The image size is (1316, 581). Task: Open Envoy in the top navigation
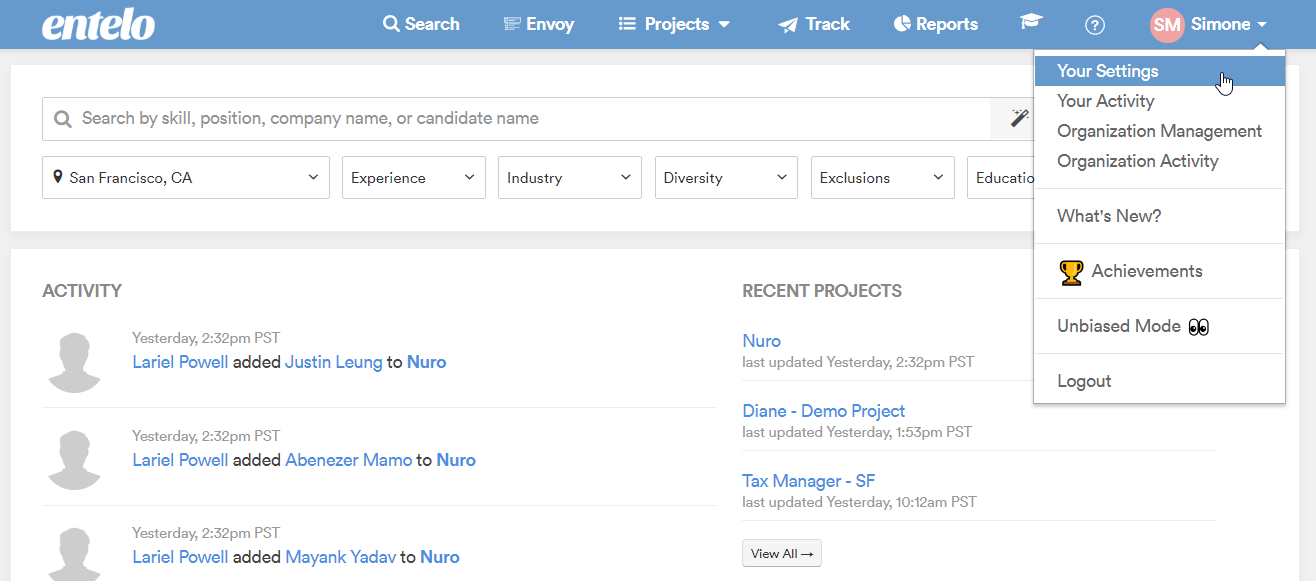tap(539, 24)
